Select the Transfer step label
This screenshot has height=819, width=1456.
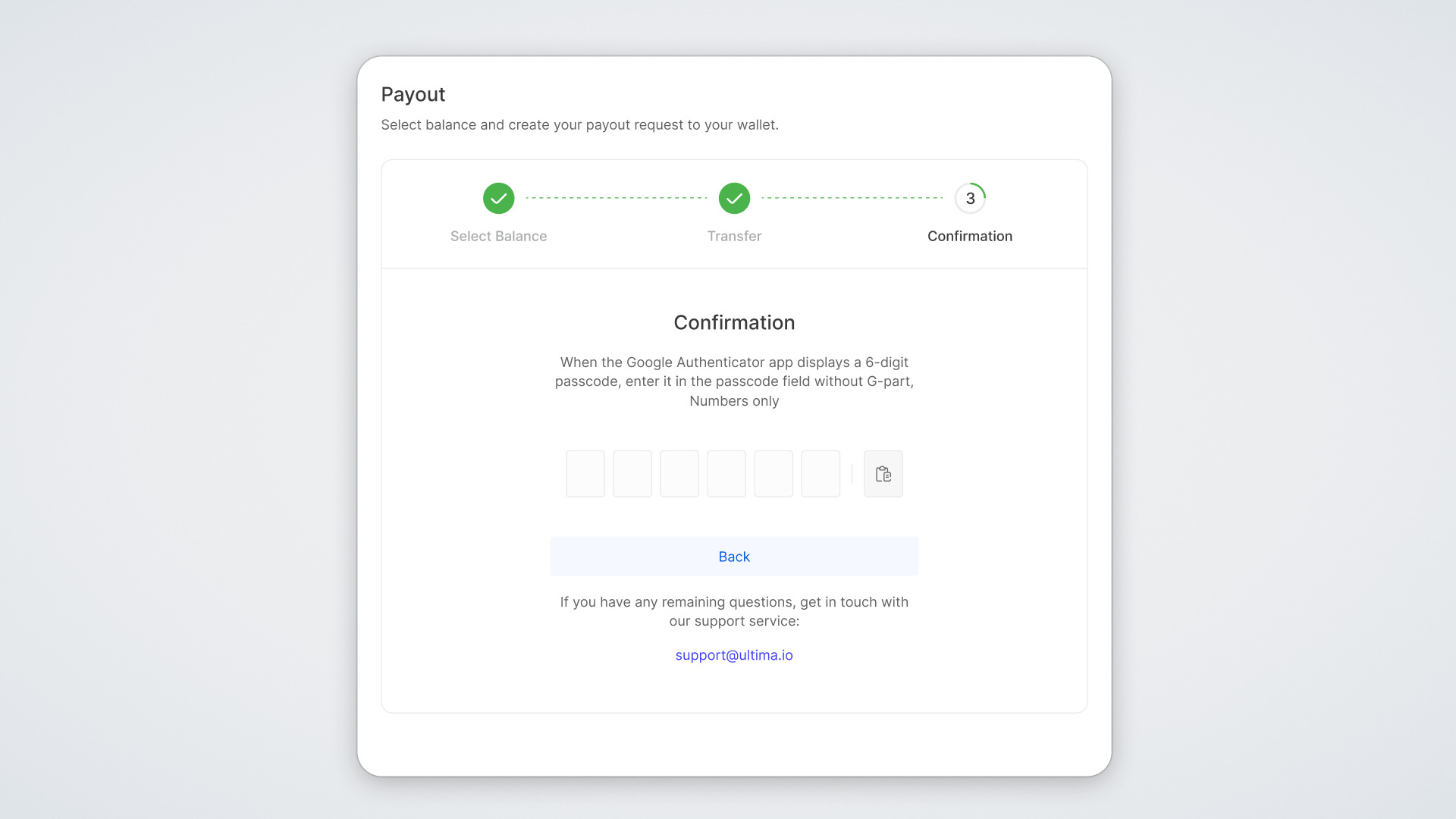click(x=734, y=237)
